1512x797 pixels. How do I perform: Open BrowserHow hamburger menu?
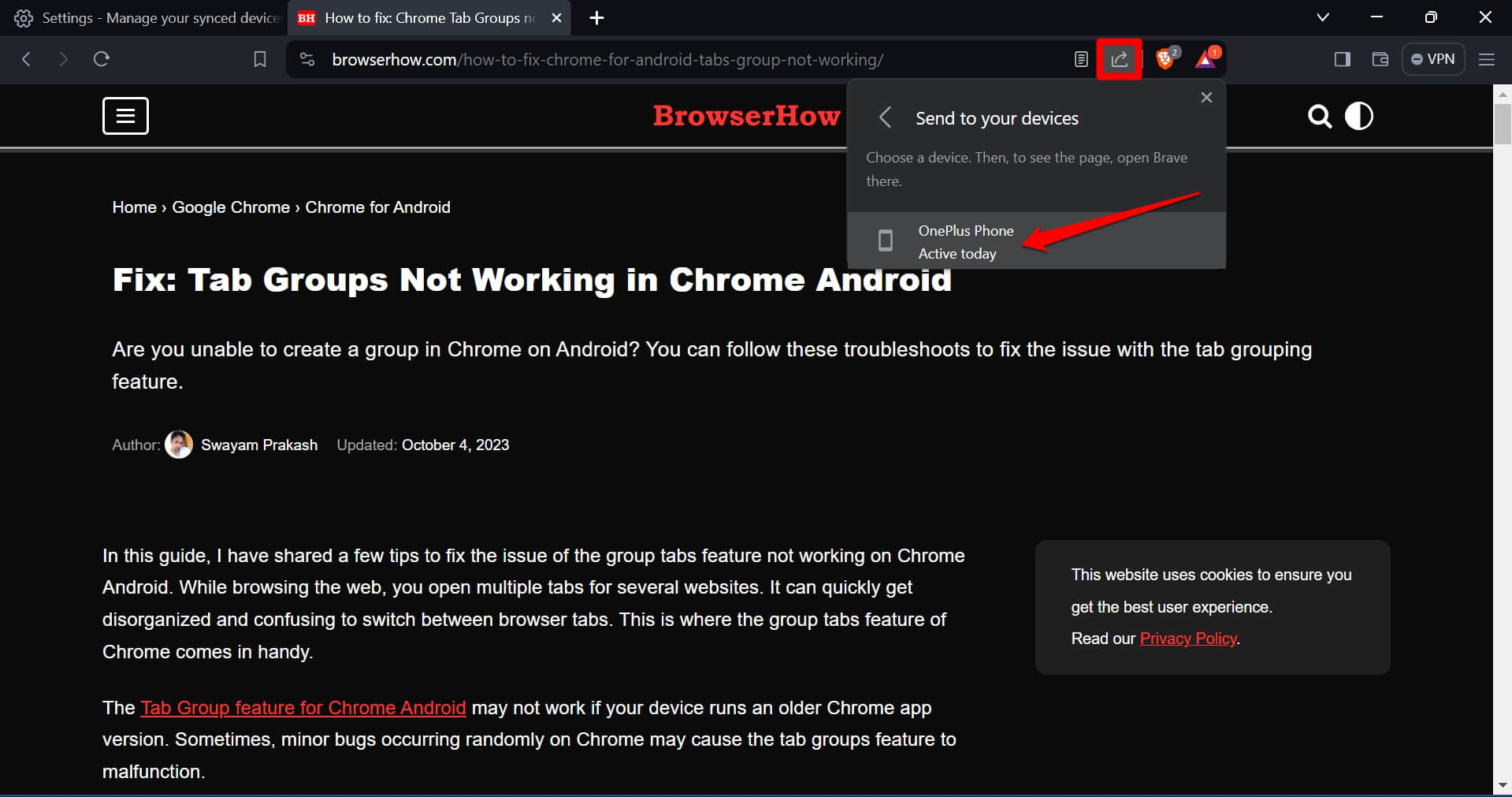125,116
